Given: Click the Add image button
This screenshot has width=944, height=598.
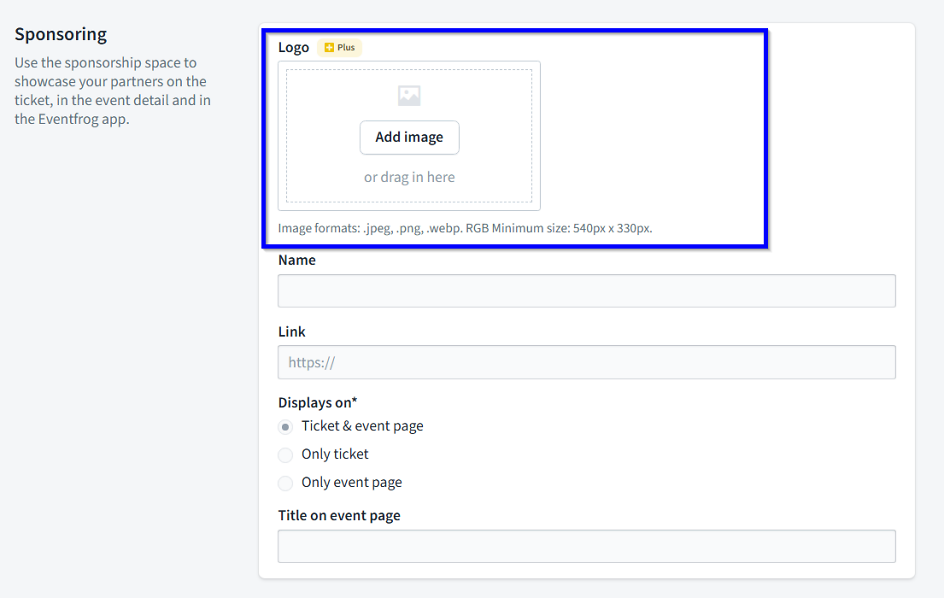Looking at the screenshot, I should pyautogui.click(x=409, y=138).
